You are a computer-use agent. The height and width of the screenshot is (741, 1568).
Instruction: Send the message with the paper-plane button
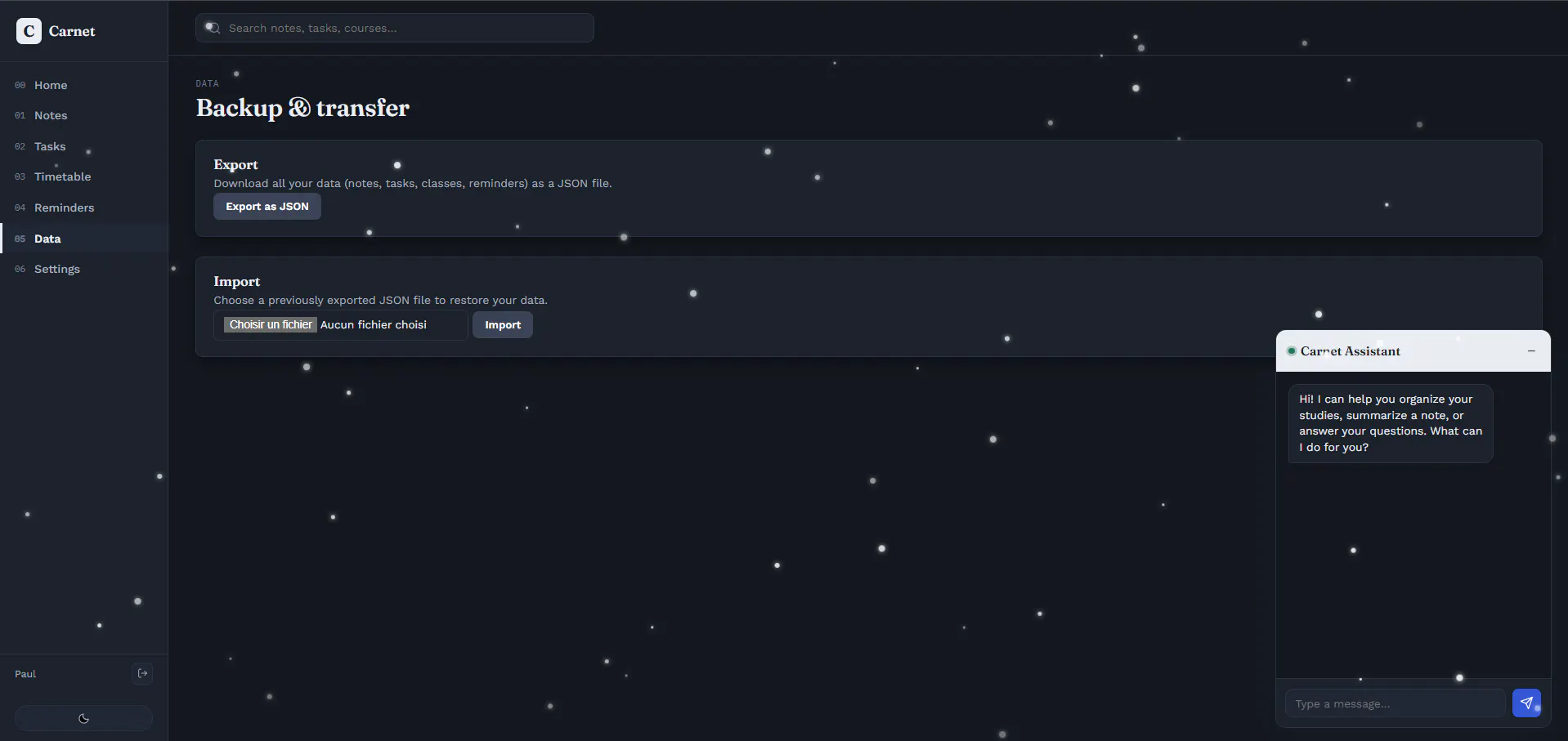pos(1526,703)
